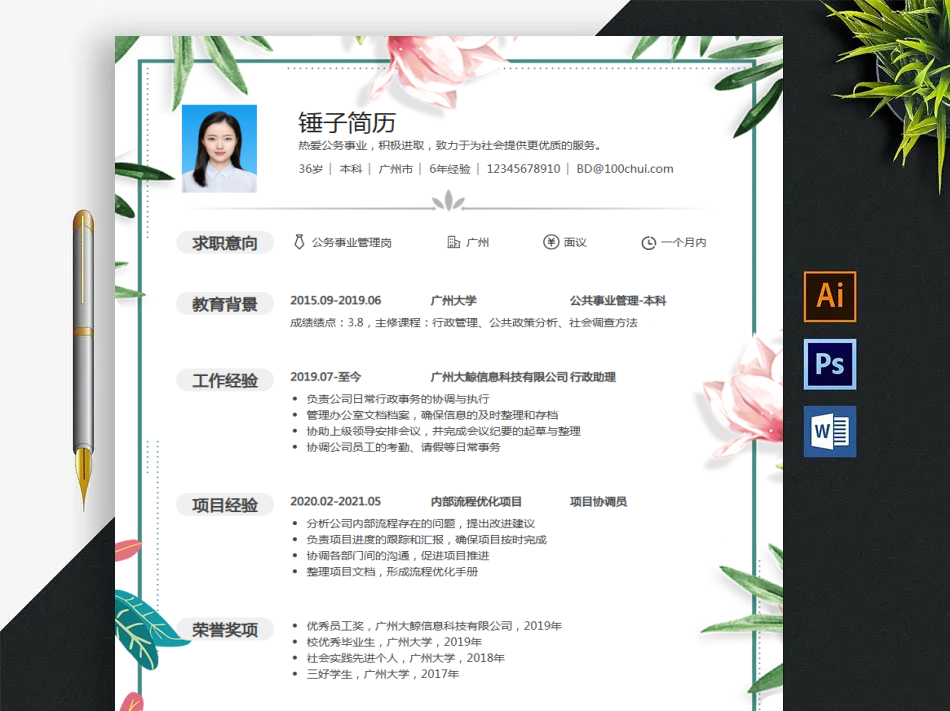The image size is (950, 711).
Task: Click the resume portrait photo
Action: click(219, 149)
